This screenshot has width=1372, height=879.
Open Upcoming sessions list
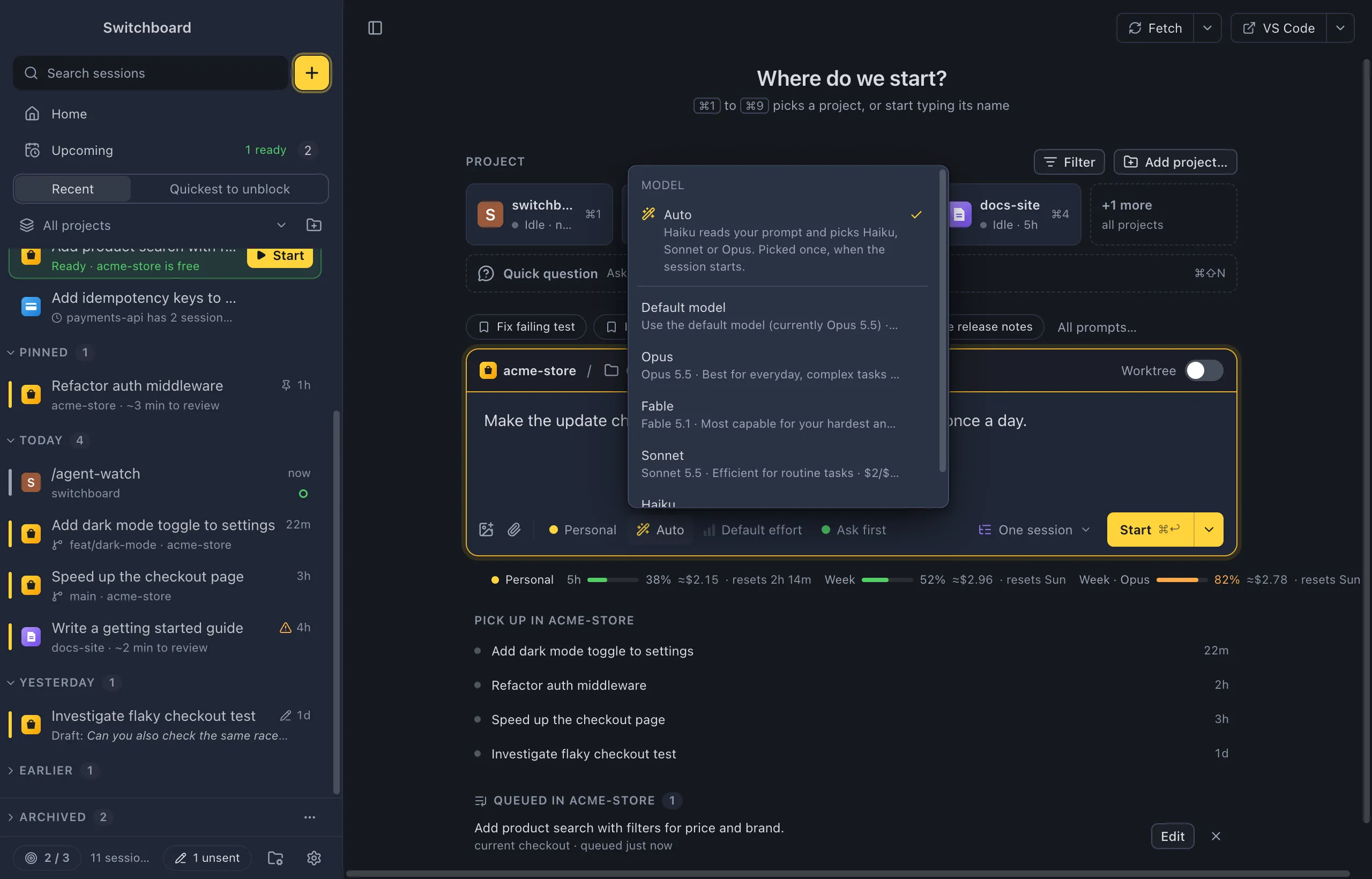pyautogui.click(x=170, y=150)
